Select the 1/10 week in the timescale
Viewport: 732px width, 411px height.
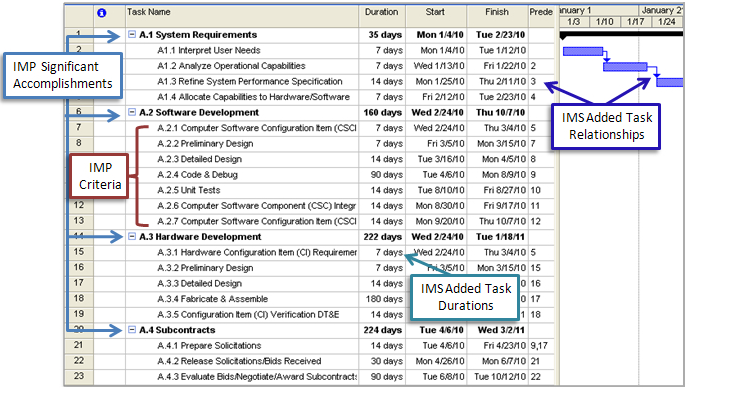click(x=604, y=21)
